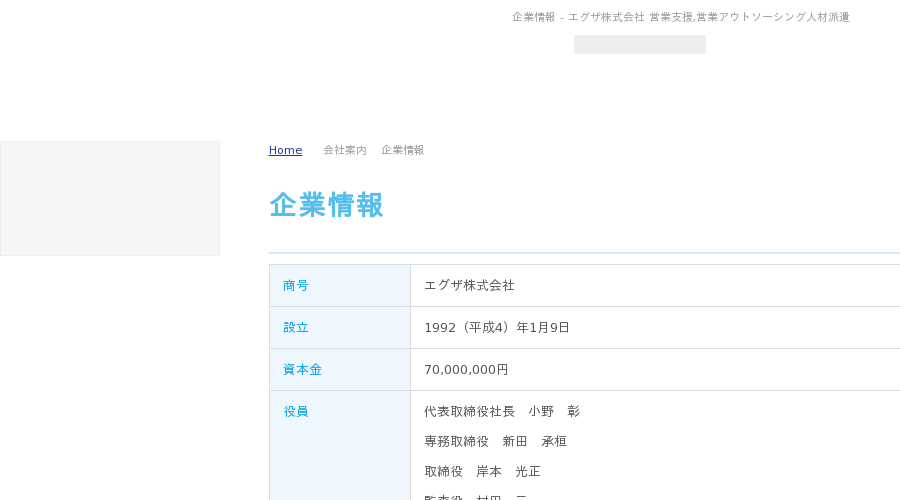Click the header tagline mentioning エグザ株式会社
The width and height of the screenshot is (900, 500).
[x=680, y=17]
